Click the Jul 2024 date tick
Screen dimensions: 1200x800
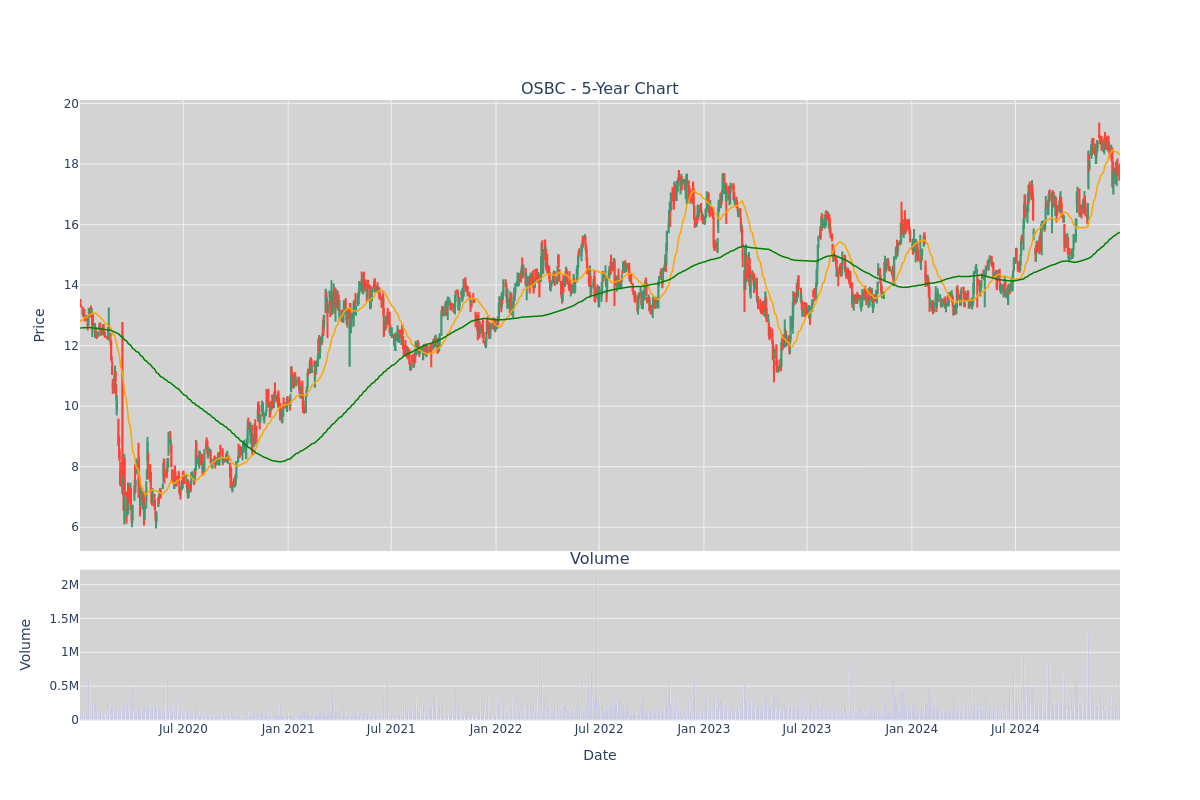pos(1015,729)
